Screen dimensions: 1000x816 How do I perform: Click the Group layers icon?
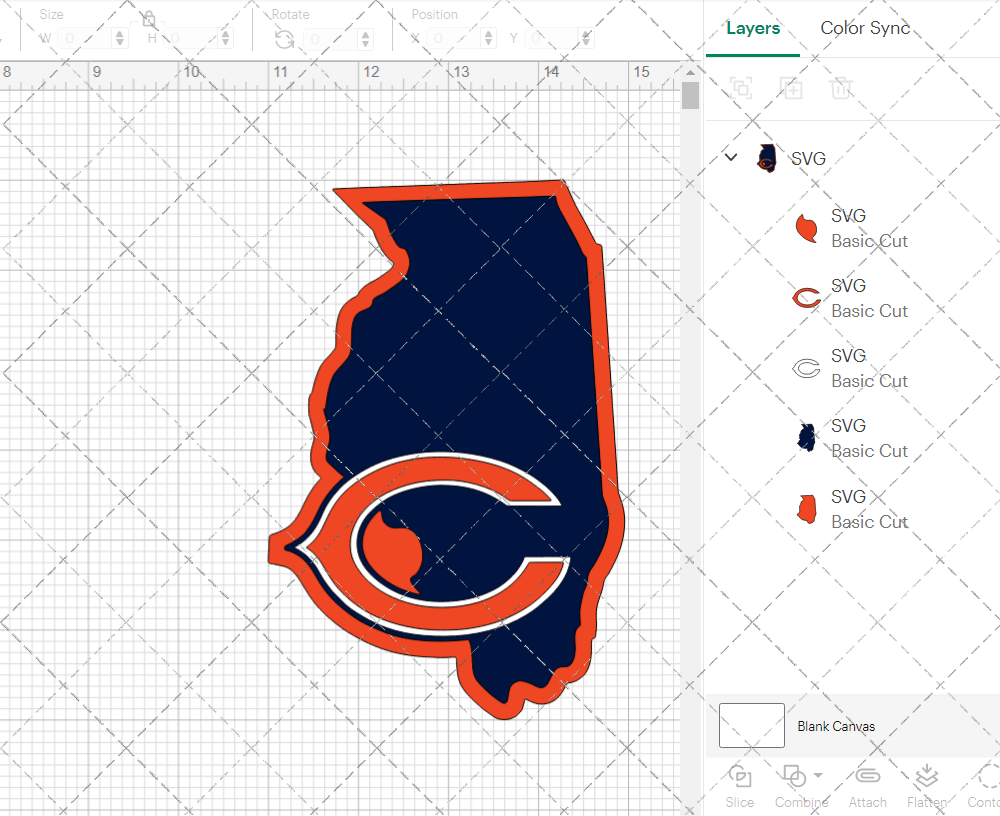point(741,88)
